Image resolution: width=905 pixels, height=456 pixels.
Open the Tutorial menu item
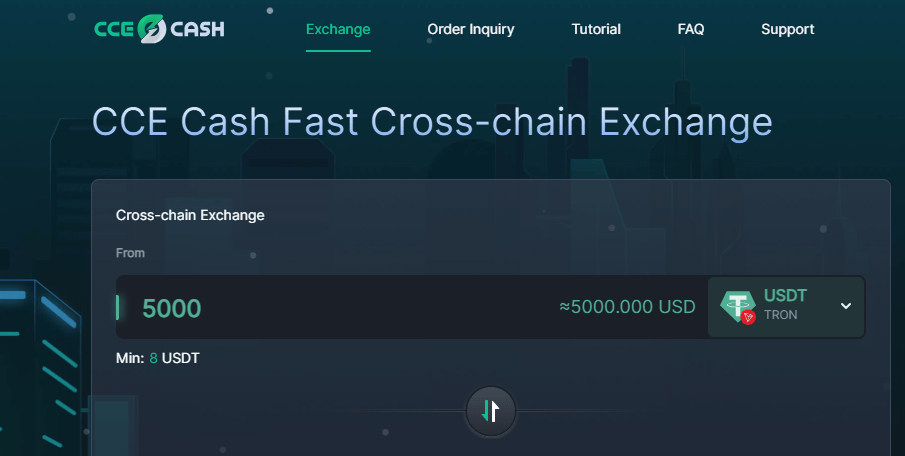(596, 29)
